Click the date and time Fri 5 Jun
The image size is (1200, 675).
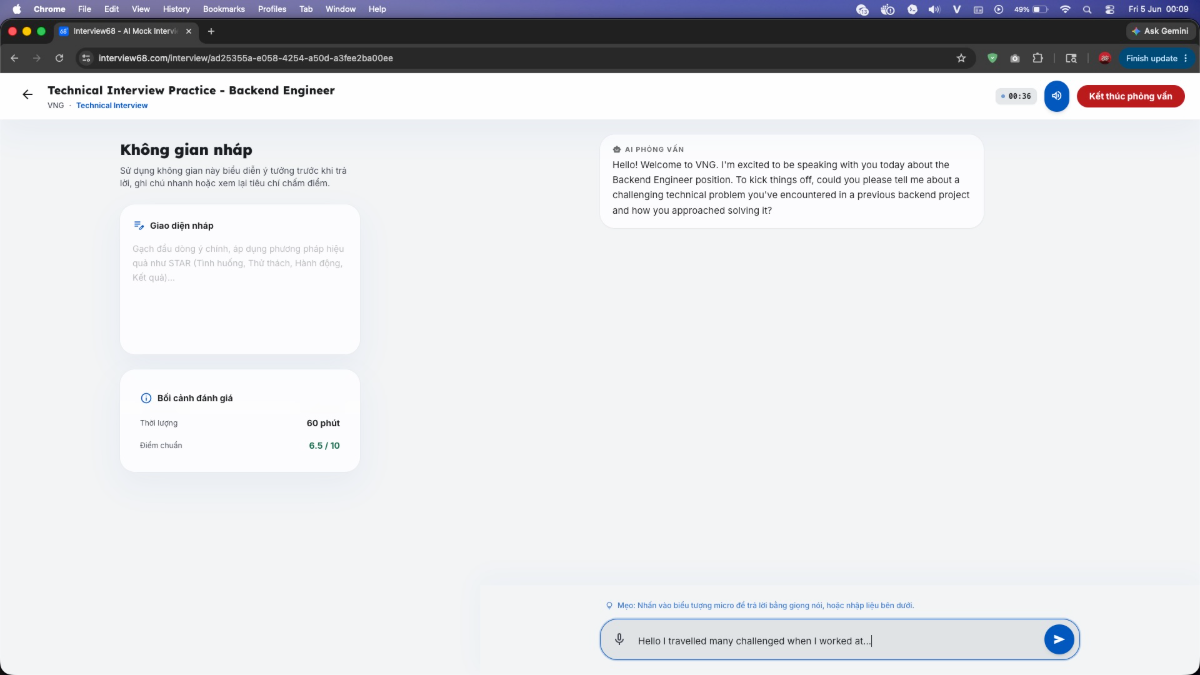1160,9
